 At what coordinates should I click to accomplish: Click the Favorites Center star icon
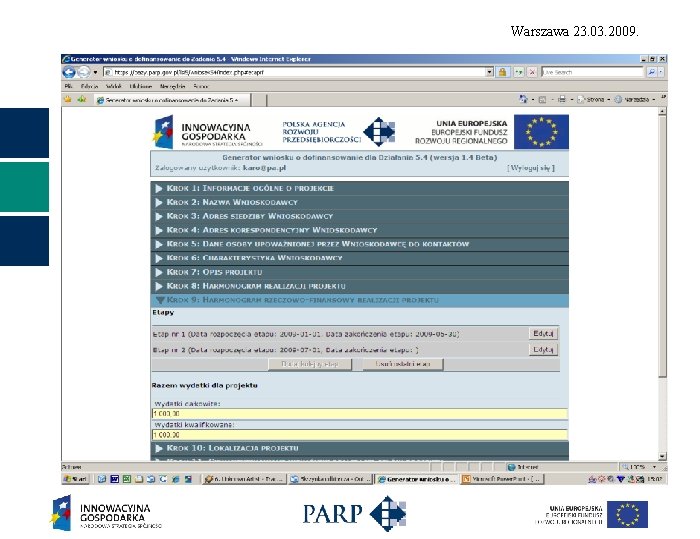click(68, 100)
